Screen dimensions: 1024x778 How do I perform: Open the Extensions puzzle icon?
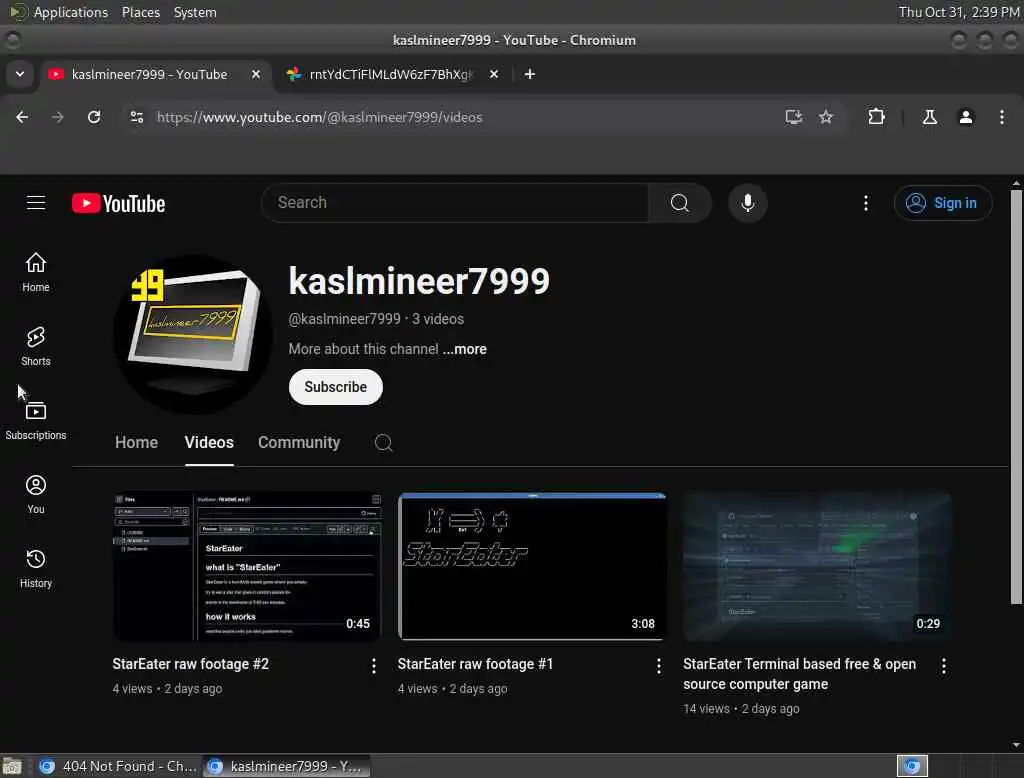point(876,117)
